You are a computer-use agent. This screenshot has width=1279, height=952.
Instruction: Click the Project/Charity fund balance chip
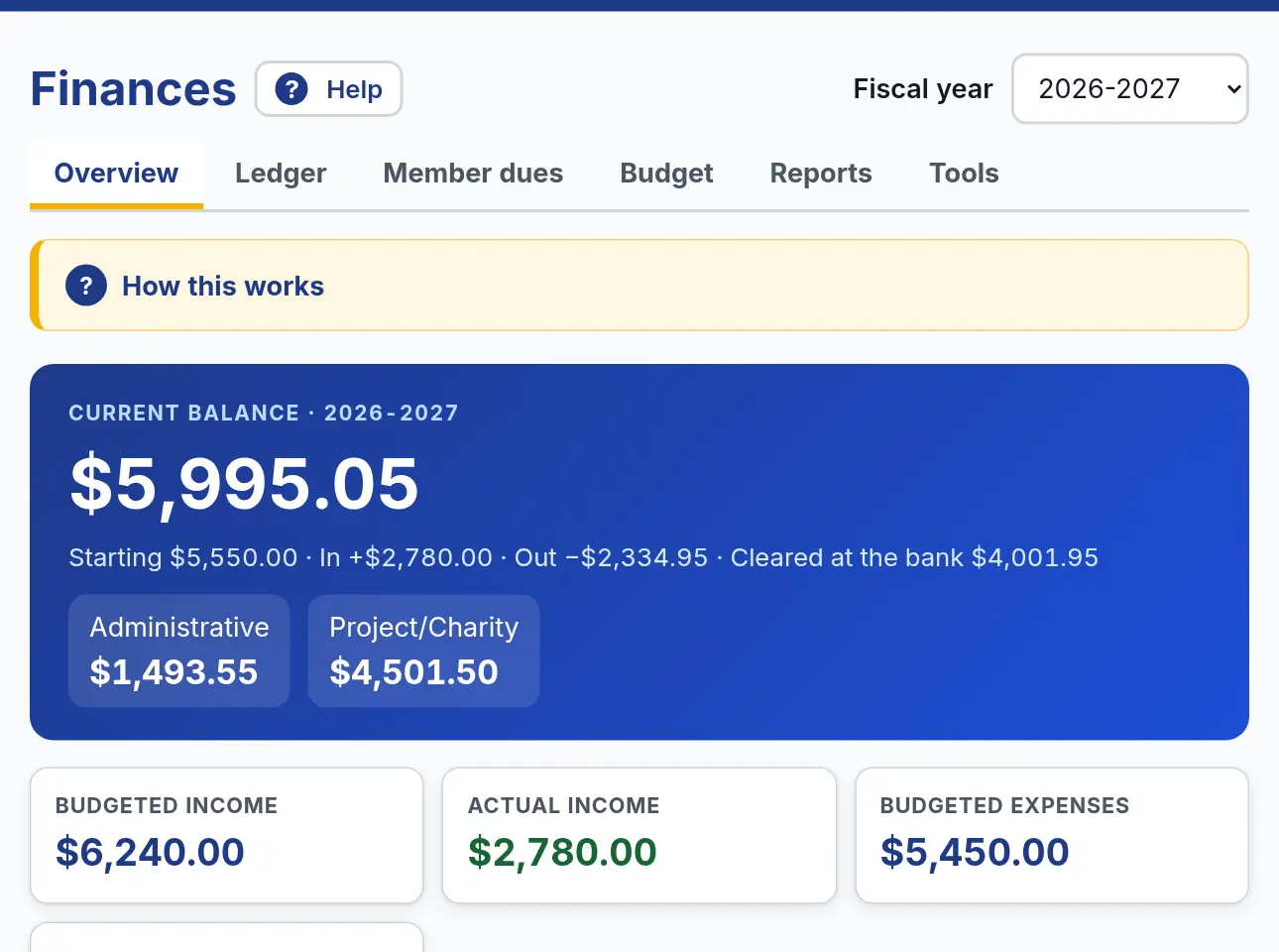(423, 651)
